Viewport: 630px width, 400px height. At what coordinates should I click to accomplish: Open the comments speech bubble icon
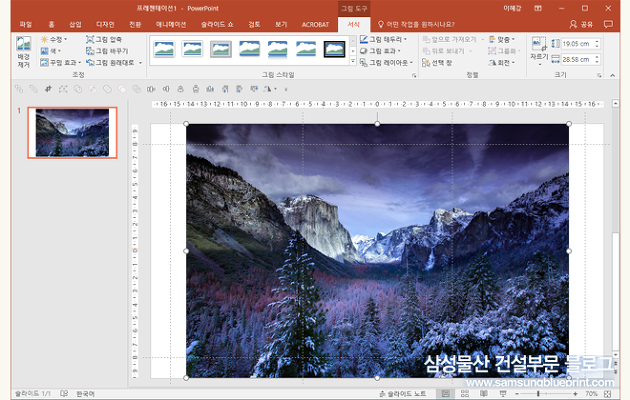pyautogui.click(x=608, y=24)
